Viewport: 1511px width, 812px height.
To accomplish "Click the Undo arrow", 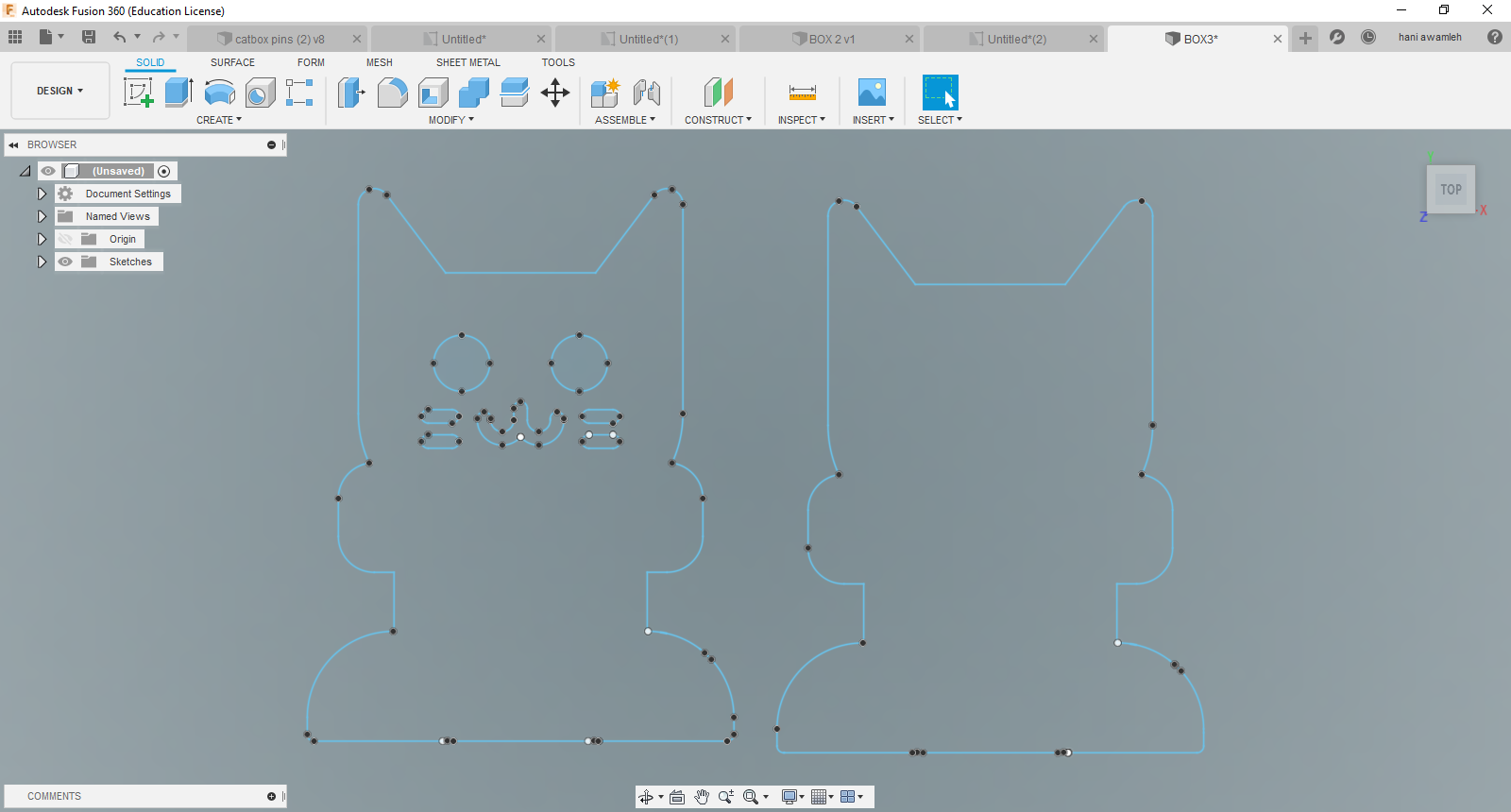I will click(120, 37).
